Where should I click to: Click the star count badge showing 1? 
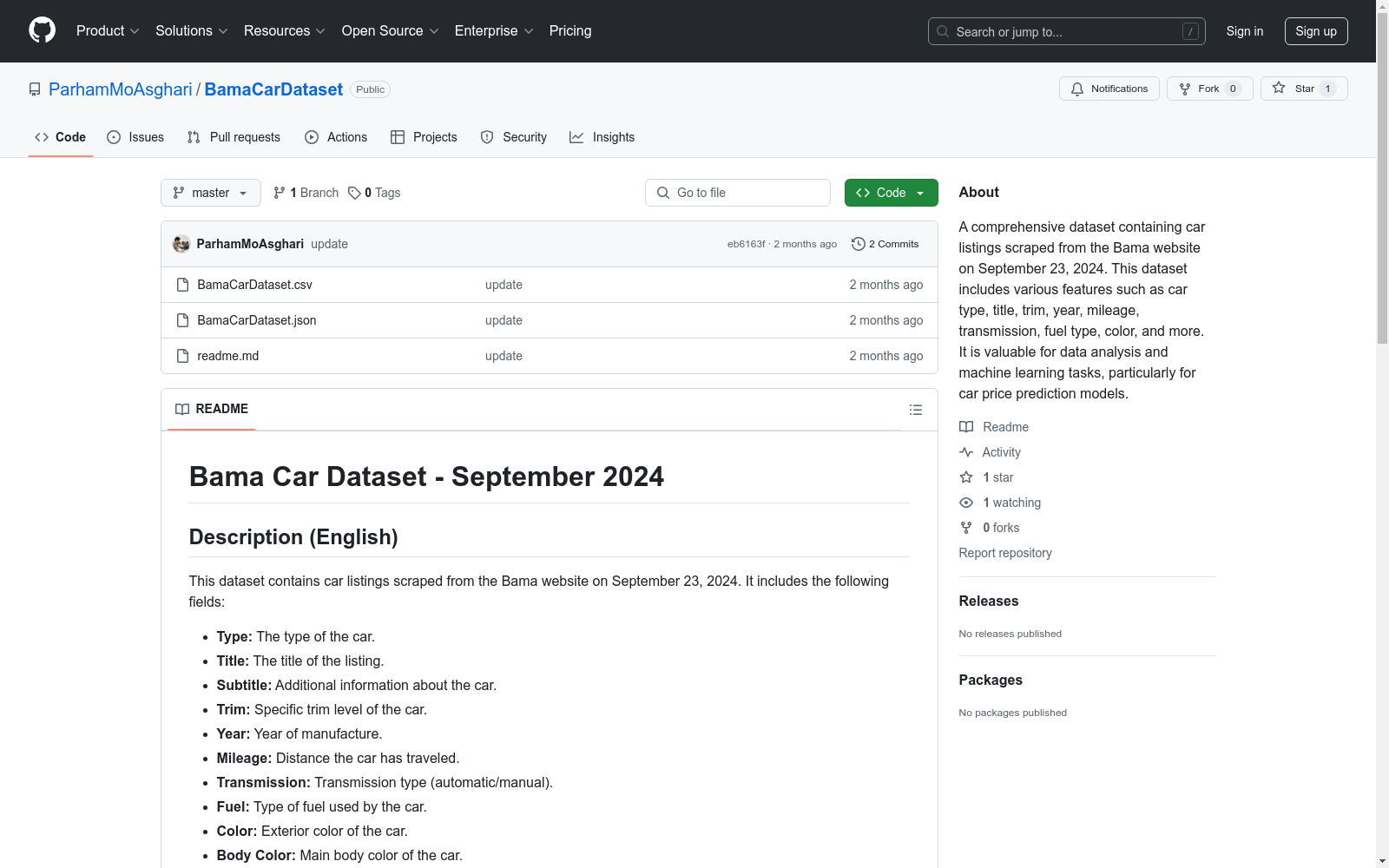coord(1327,89)
